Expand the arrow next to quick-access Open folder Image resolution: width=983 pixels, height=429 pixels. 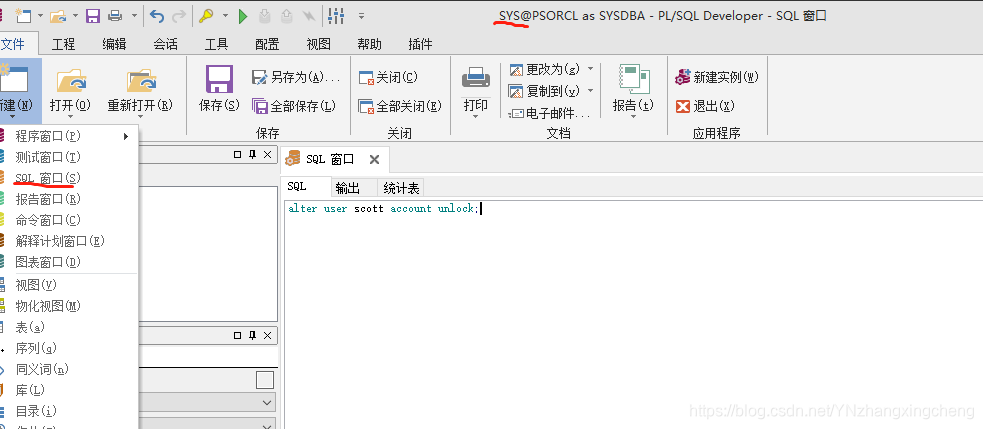point(75,16)
